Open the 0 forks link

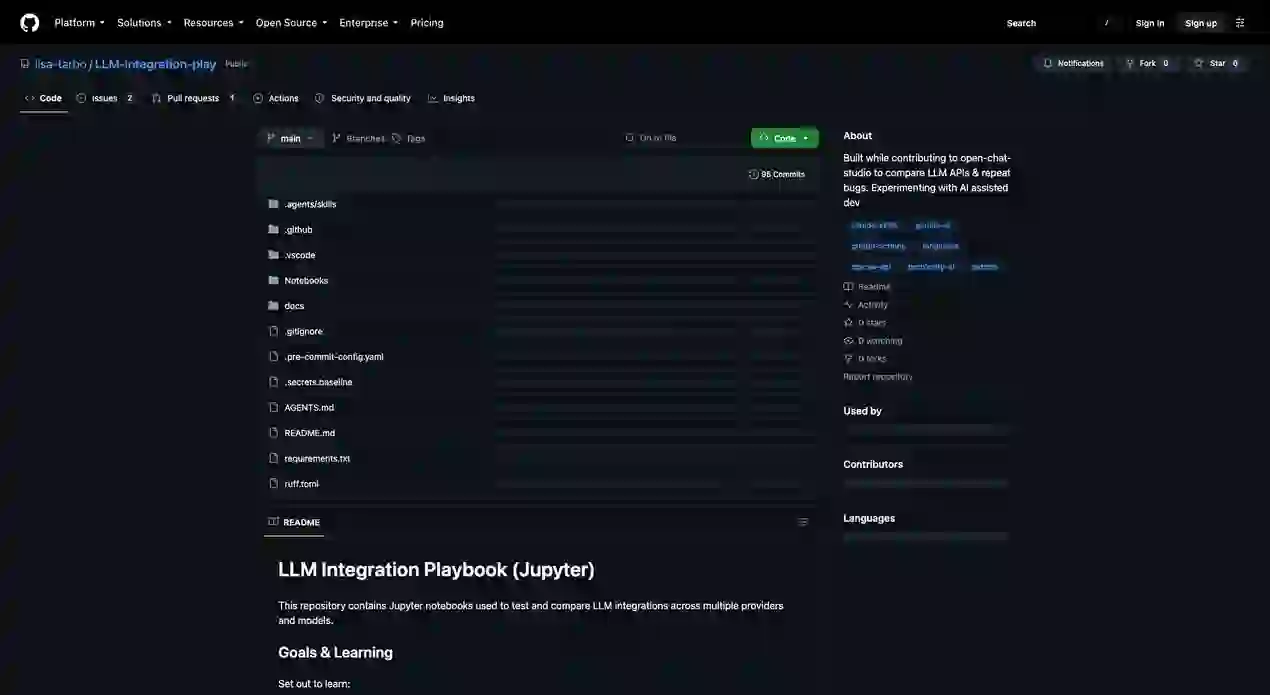click(865, 359)
